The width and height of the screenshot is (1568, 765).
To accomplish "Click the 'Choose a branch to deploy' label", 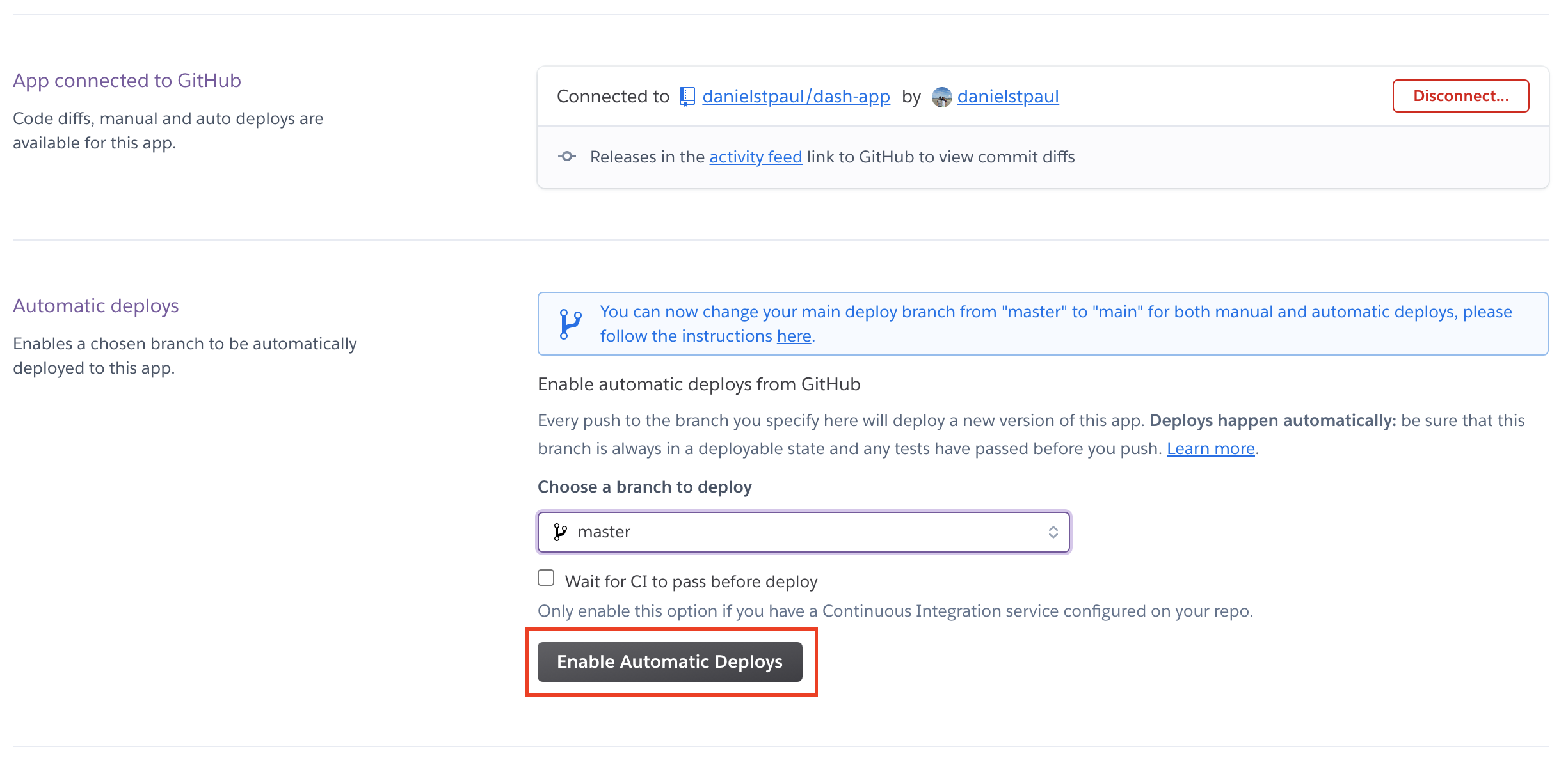I will 644,487.
